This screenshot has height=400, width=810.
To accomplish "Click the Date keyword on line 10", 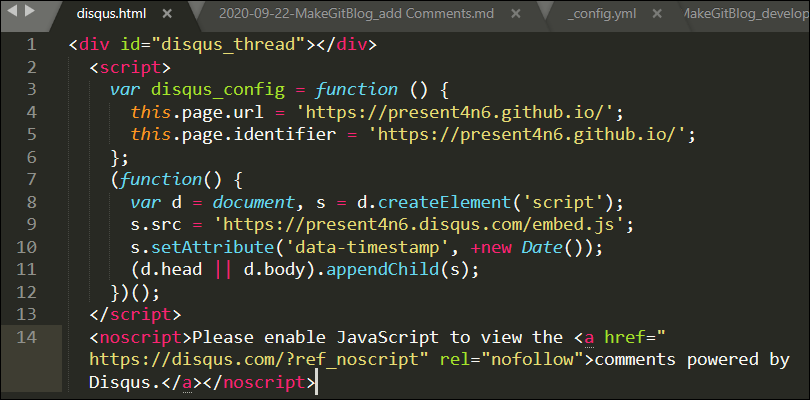I will (x=542, y=248).
